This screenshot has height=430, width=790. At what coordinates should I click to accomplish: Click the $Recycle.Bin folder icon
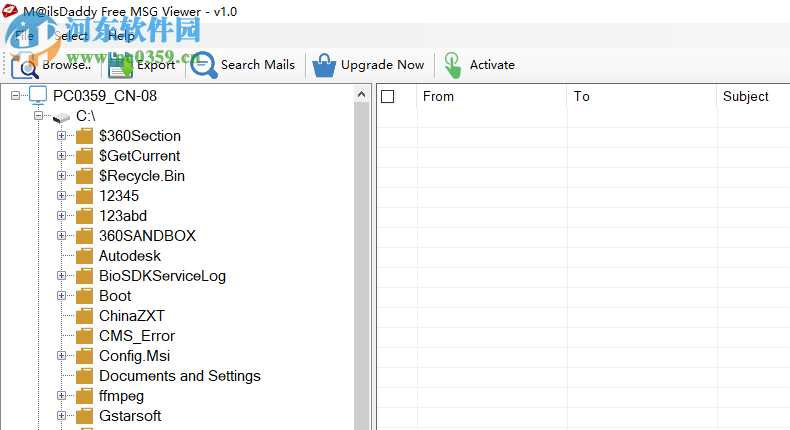84,175
